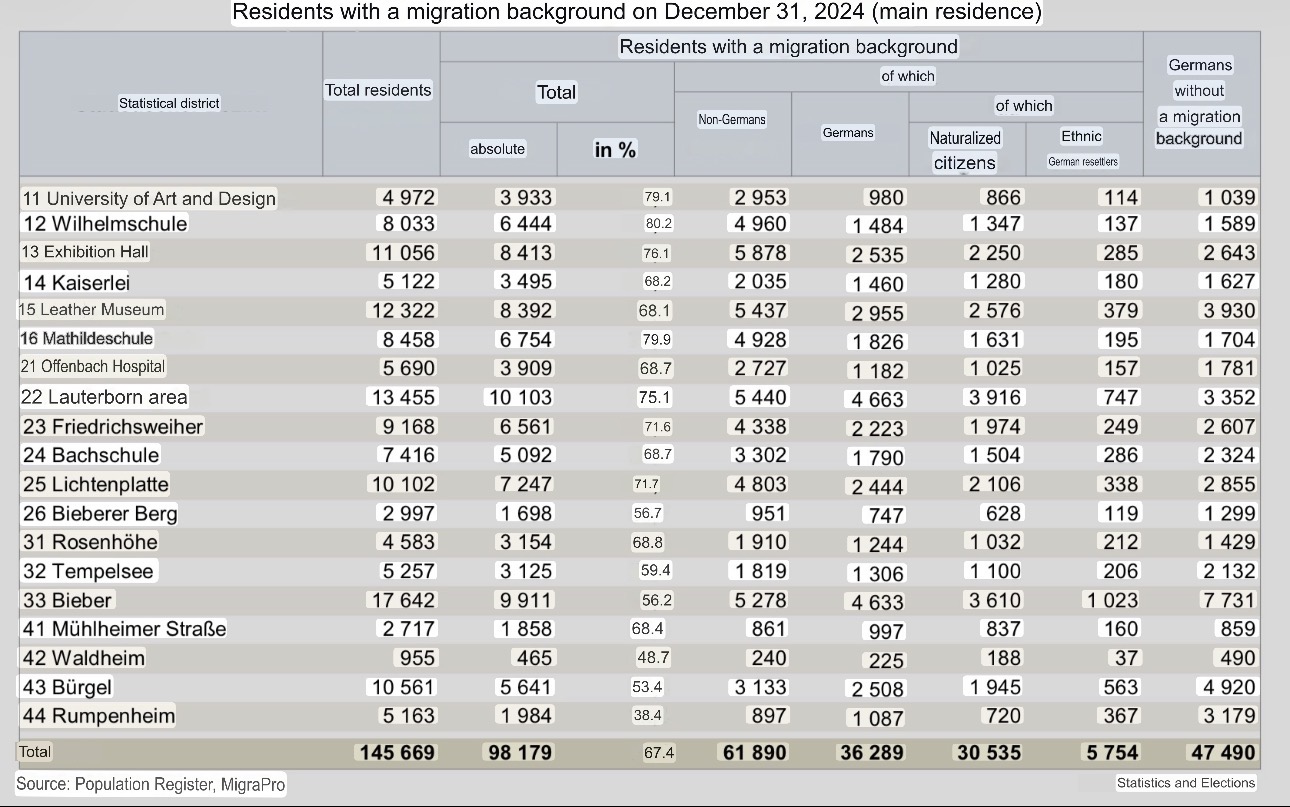The width and height of the screenshot is (1290, 807).
Task: Click the '32 Tempelsee' district name
Action: 88,571
